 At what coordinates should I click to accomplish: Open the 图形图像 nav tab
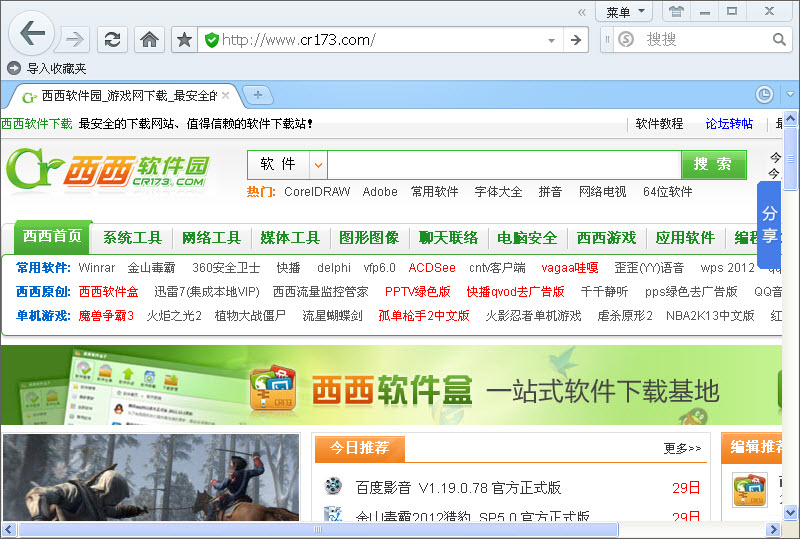[x=369, y=238]
